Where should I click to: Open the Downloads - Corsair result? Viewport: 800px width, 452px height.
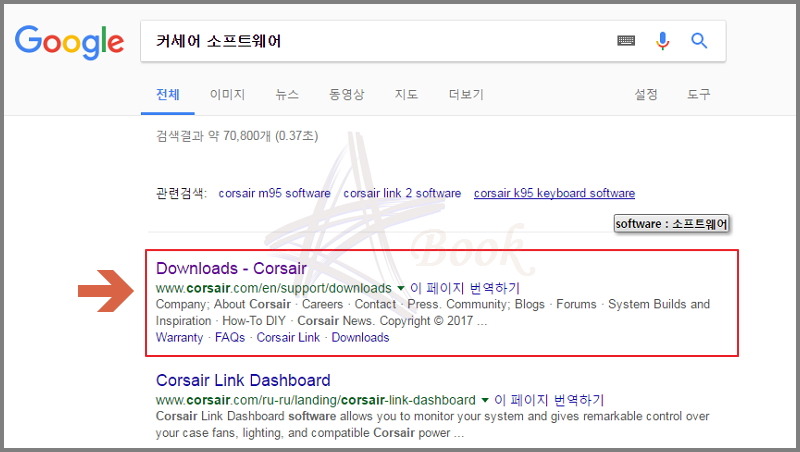pos(231,268)
